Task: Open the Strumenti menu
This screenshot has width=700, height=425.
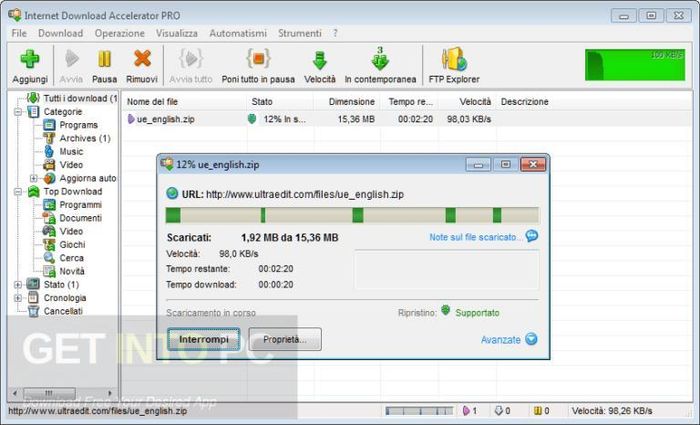Action: tap(300, 33)
